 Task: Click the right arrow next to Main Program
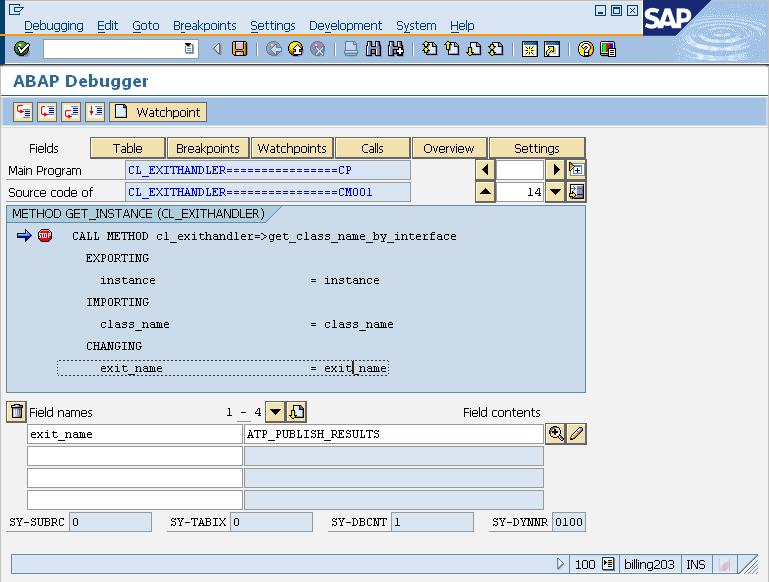click(556, 170)
